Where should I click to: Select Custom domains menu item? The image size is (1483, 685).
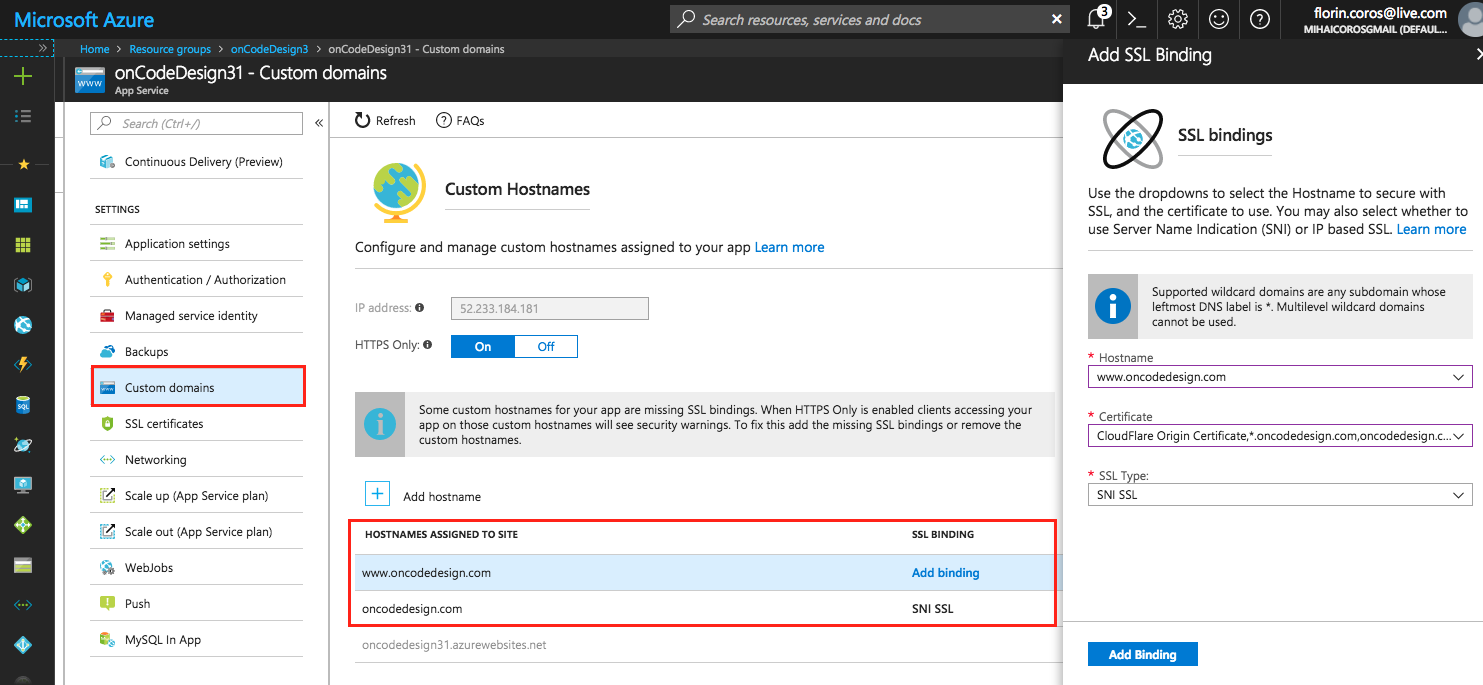(x=198, y=388)
